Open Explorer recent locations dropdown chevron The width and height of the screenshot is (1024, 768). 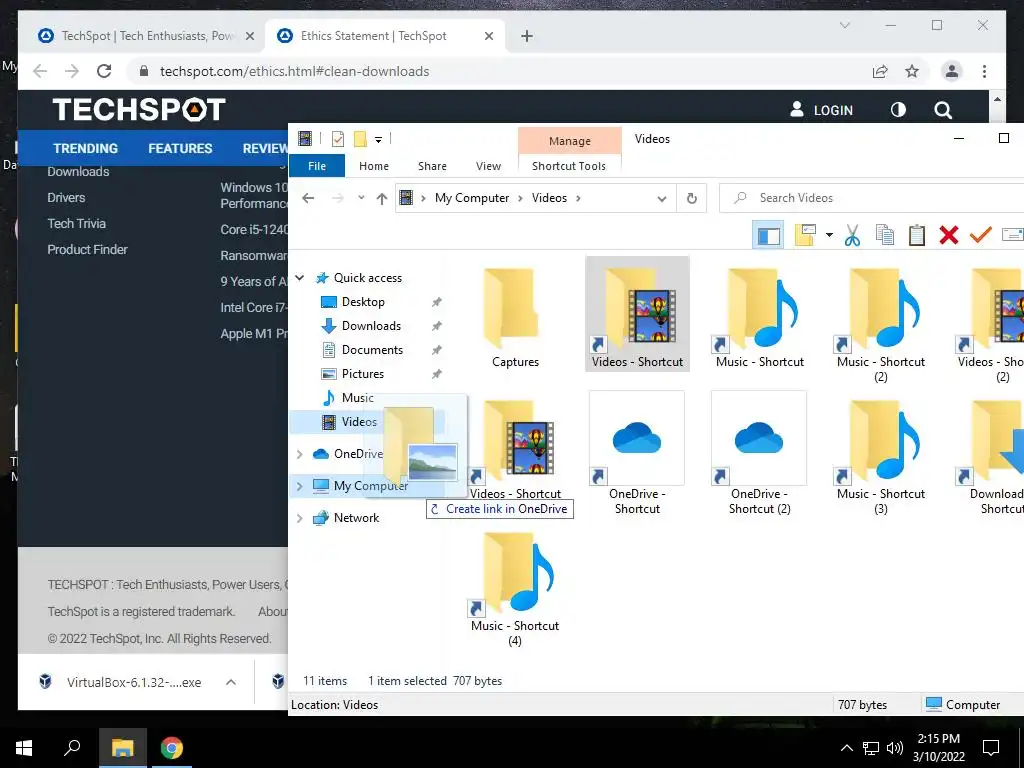click(361, 198)
